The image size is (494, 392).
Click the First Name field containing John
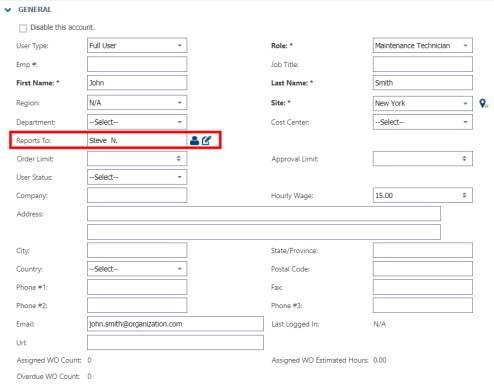pyautogui.click(x=137, y=83)
